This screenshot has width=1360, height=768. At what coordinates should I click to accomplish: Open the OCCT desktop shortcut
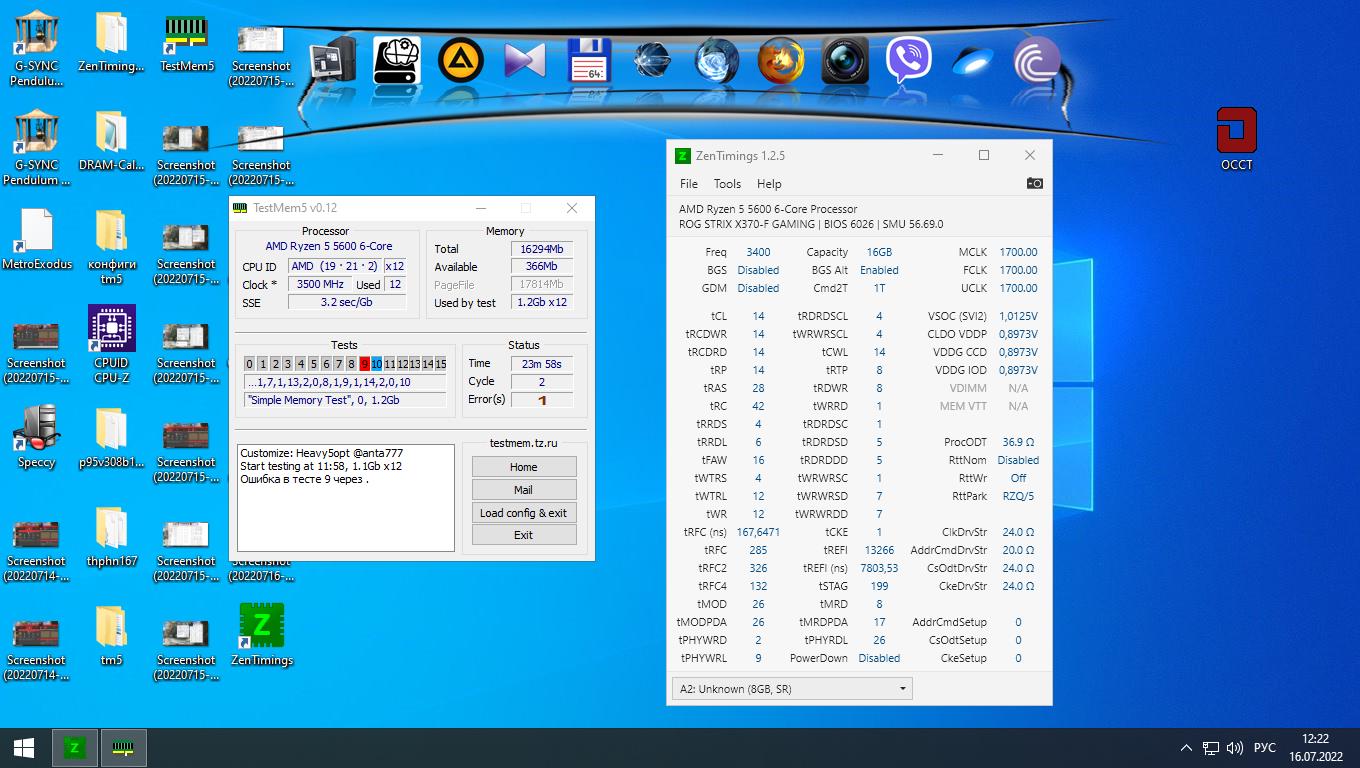1236,139
